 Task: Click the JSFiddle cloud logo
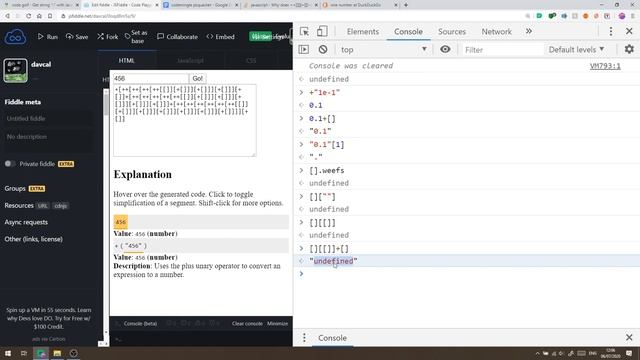[16, 37]
